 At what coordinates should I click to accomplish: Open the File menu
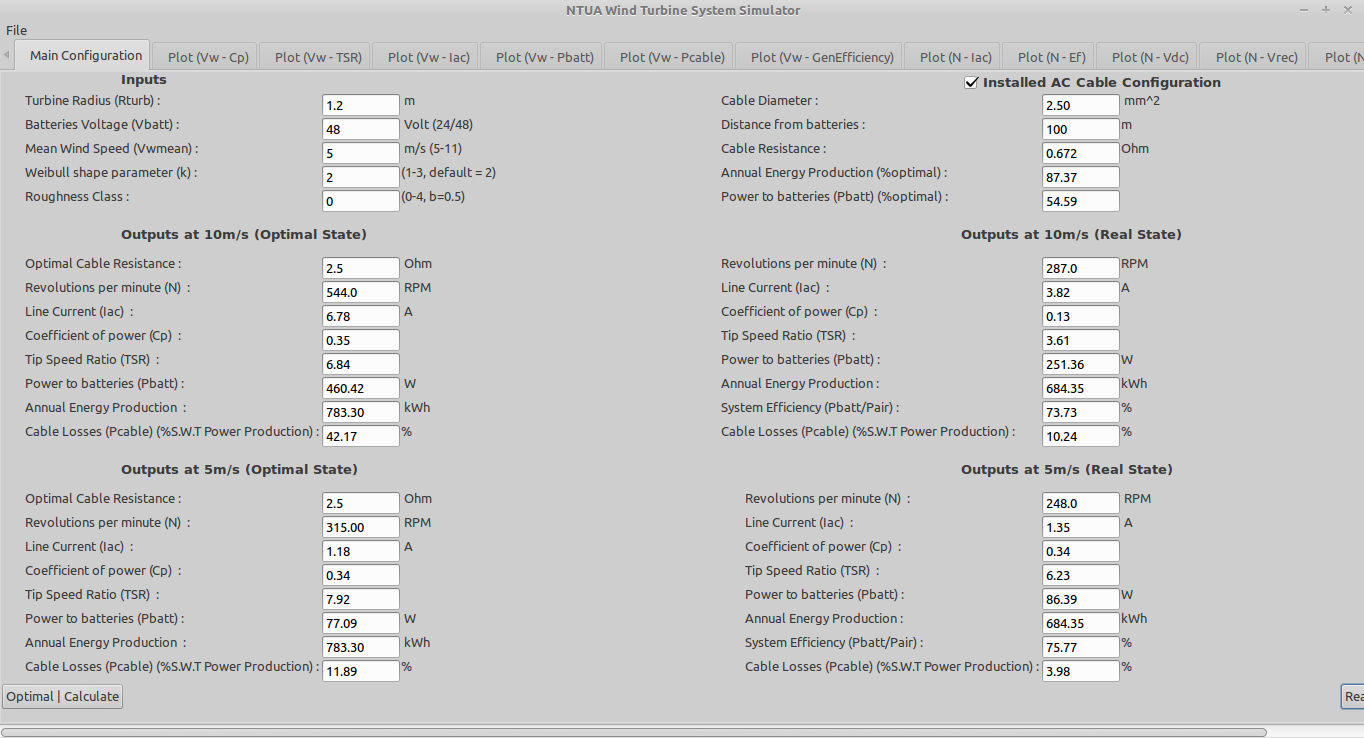(17, 30)
